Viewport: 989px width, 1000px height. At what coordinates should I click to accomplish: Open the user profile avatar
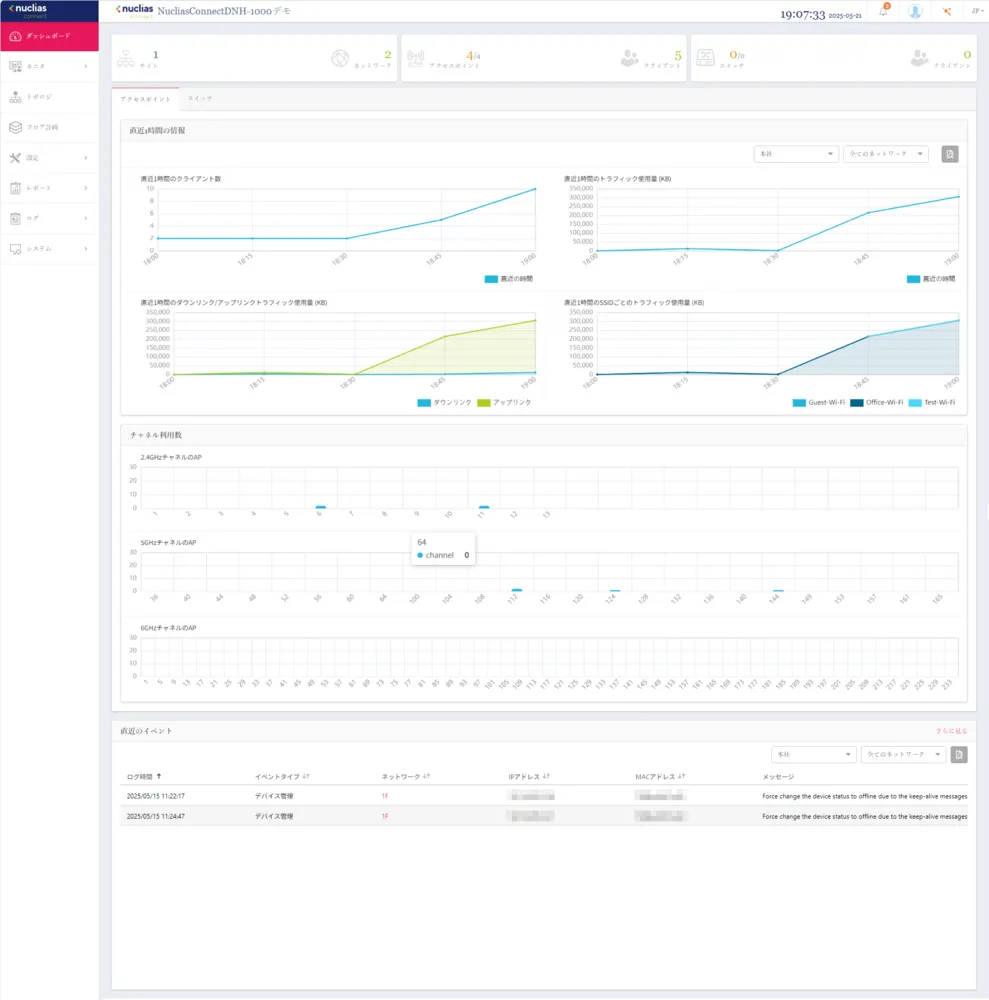point(915,11)
